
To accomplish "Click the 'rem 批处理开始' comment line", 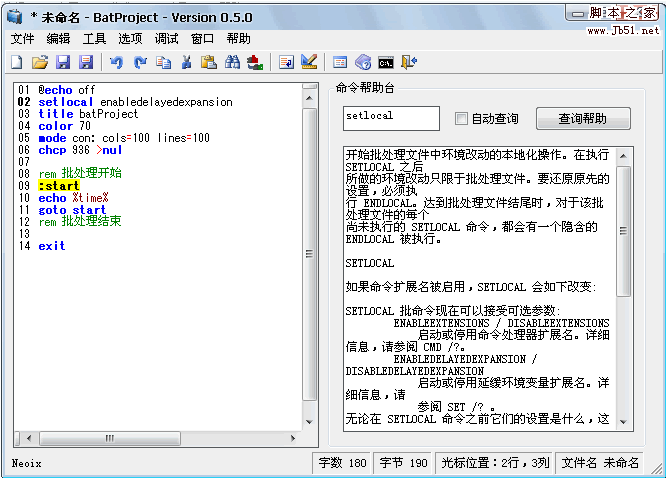I will tap(80, 173).
